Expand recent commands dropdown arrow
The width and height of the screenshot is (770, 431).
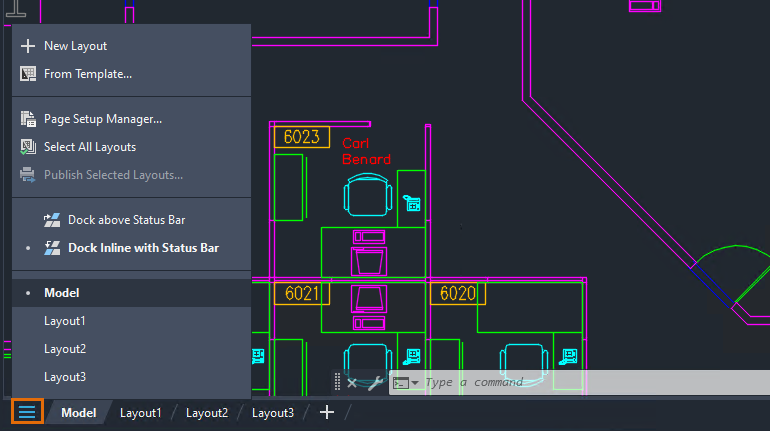tap(415, 383)
